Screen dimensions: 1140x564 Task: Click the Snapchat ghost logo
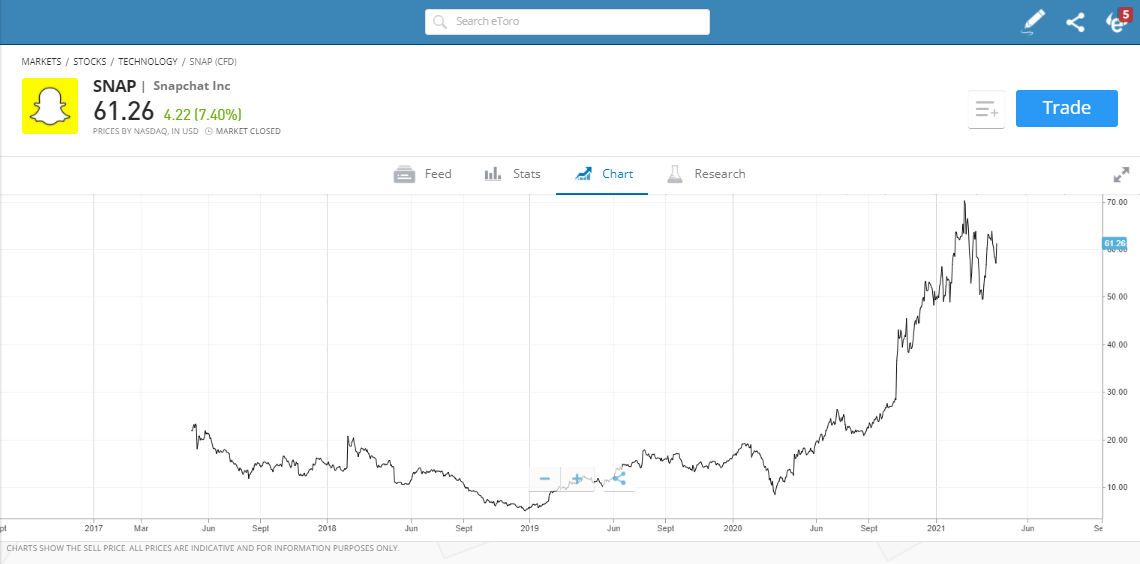(x=49, y=106)
